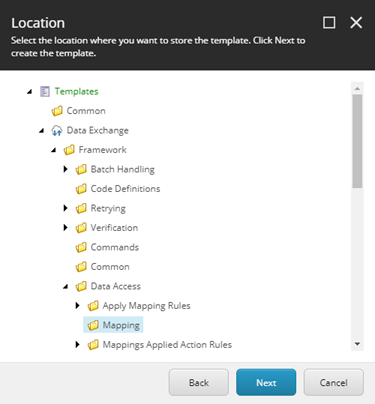
Task: Click the Commands folder icon
Action: click(81, 247)
